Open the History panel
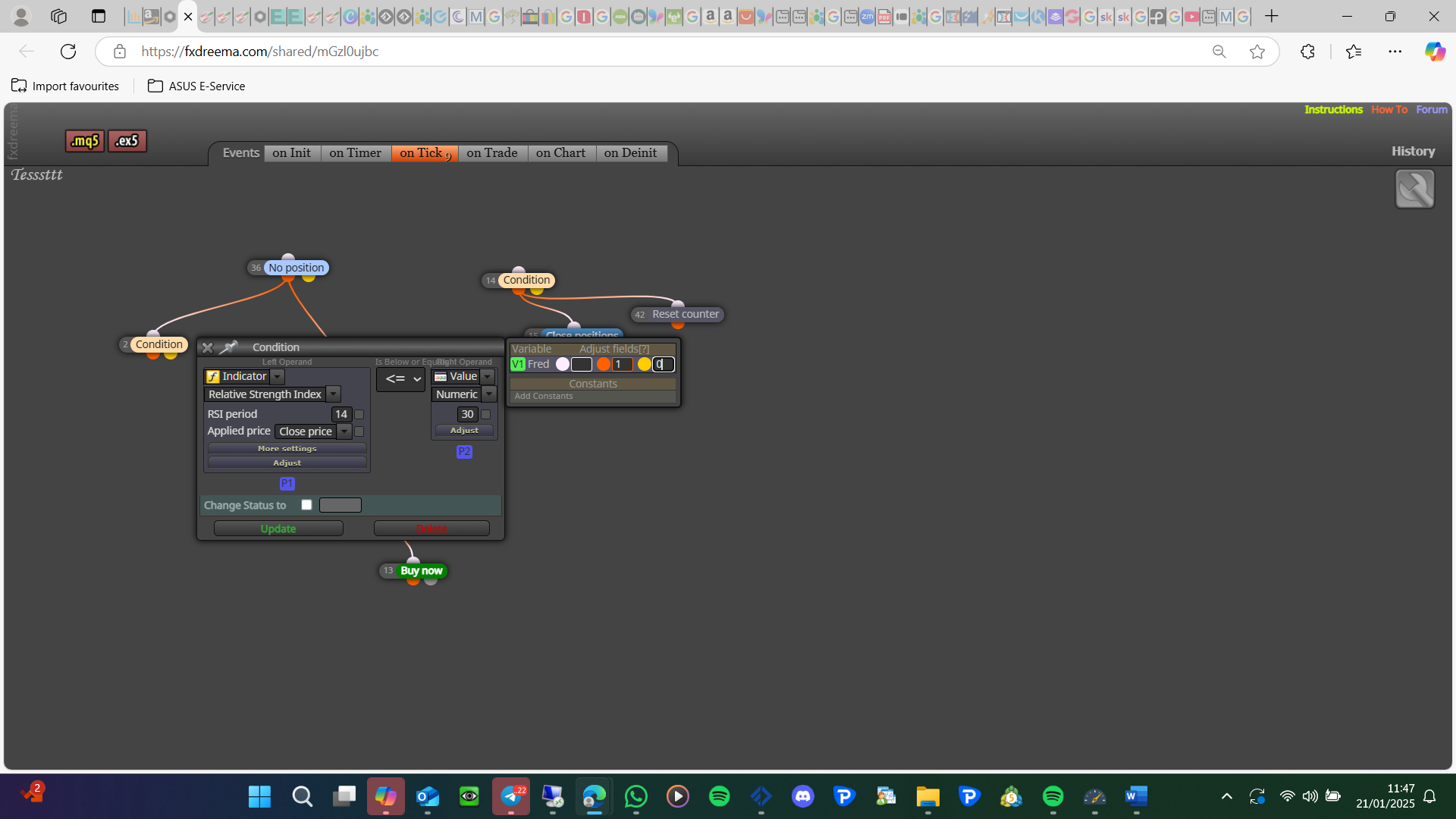The height and width of the screenshot is (819, 1456). click(x=1414, y=152)
